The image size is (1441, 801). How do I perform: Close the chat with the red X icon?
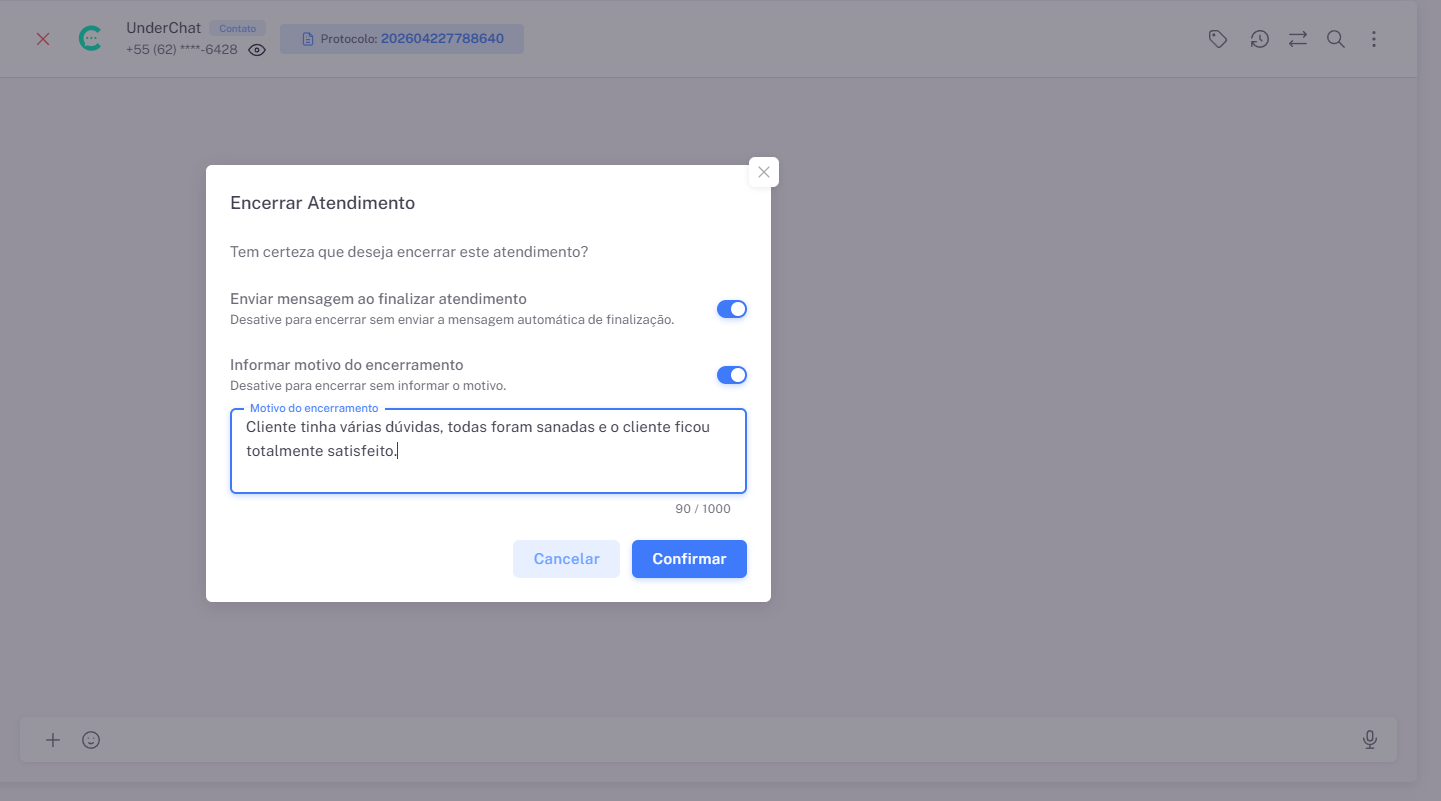[x=43, y=39]
